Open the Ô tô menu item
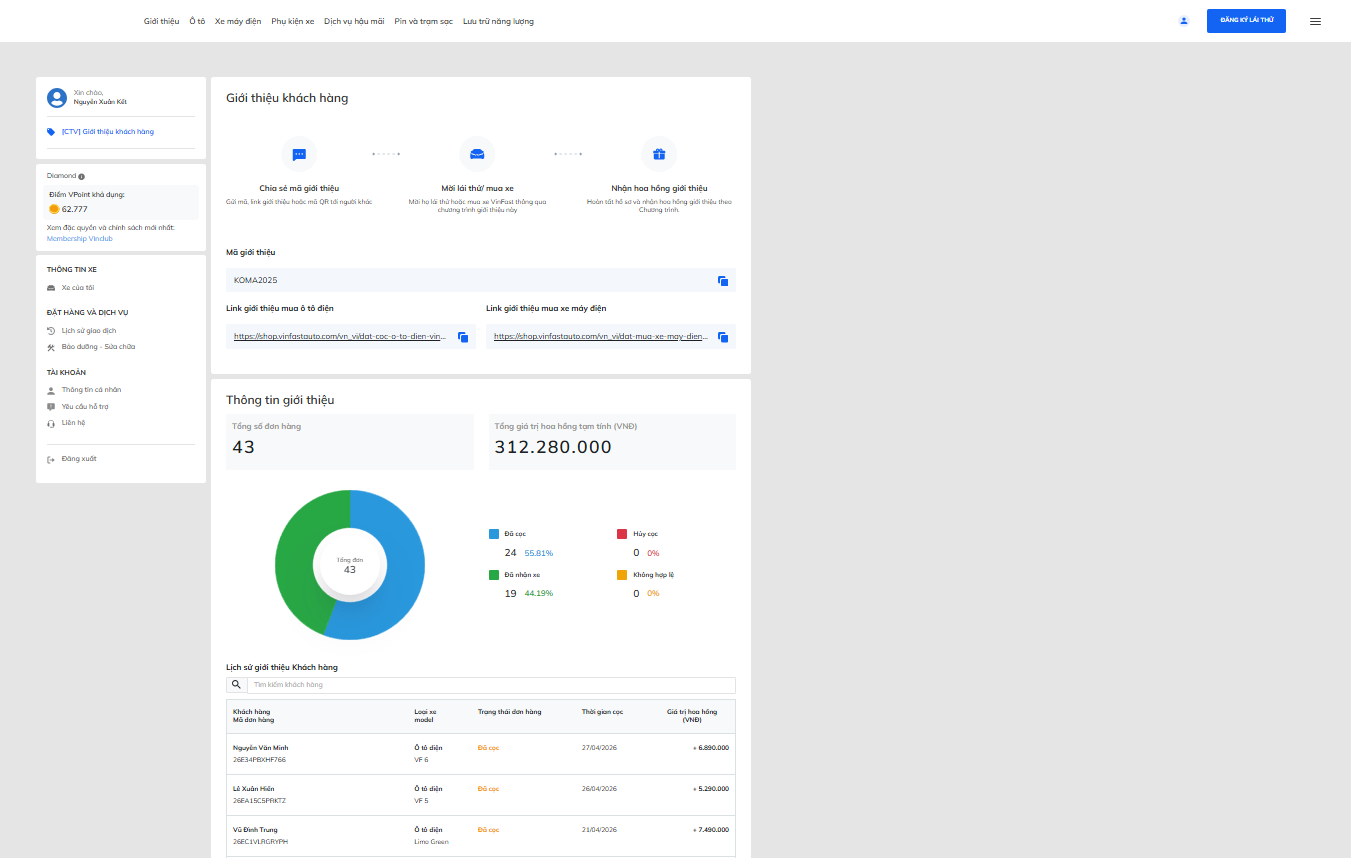The width and height of the screenshot is (1351, 858). [197, 21]
